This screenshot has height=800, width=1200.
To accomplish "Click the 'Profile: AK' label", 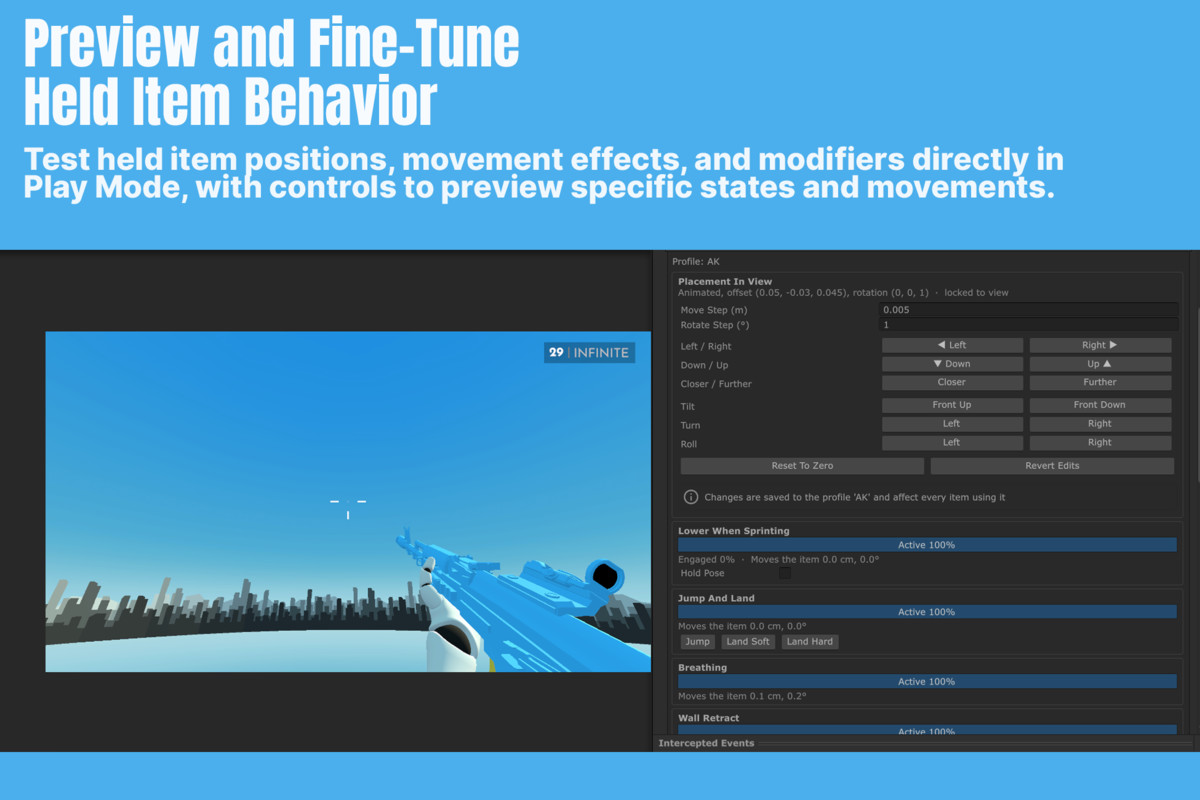I will click(696, 262).
